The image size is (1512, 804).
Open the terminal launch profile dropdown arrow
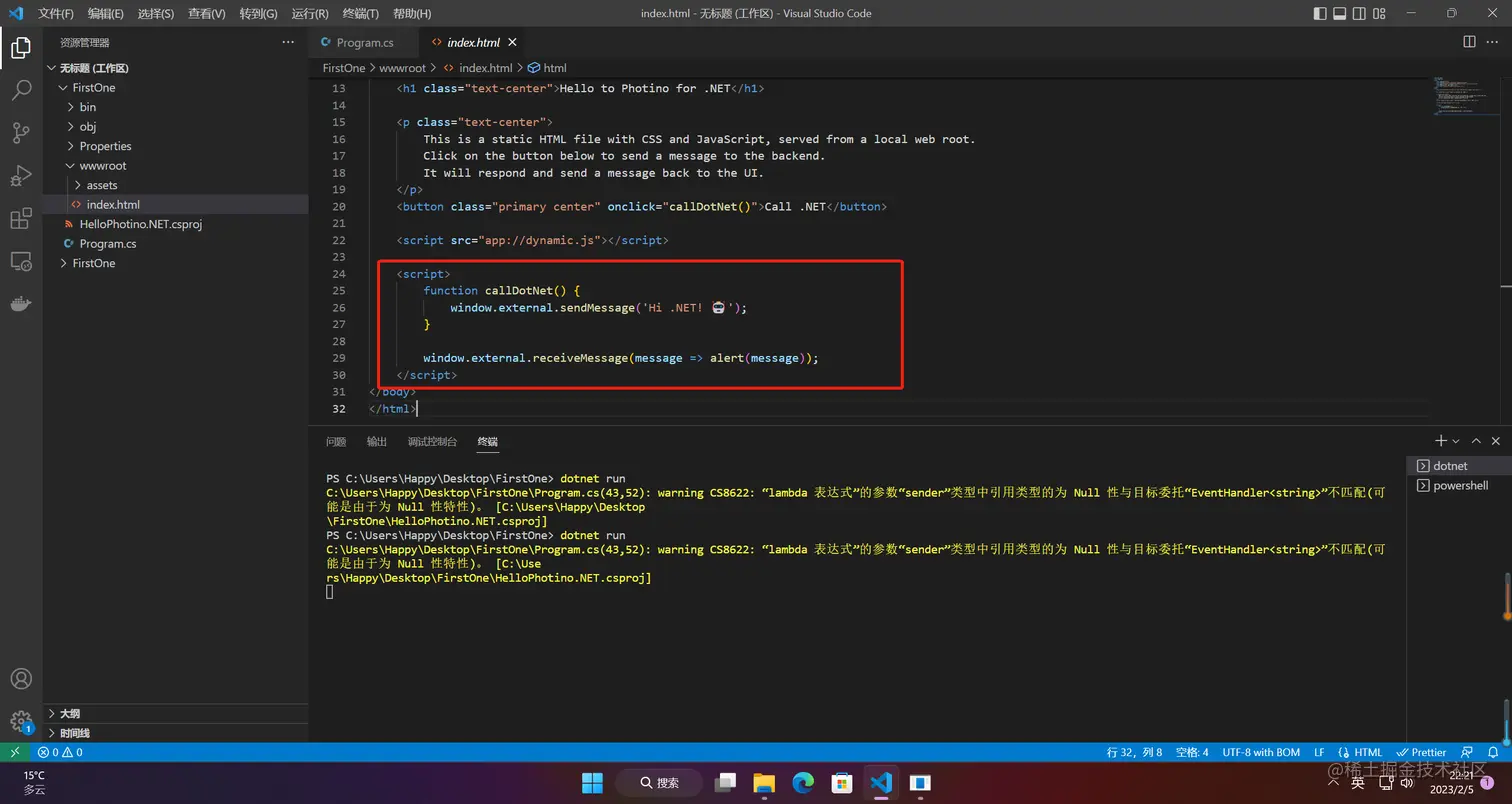[x=1455, y=441]
